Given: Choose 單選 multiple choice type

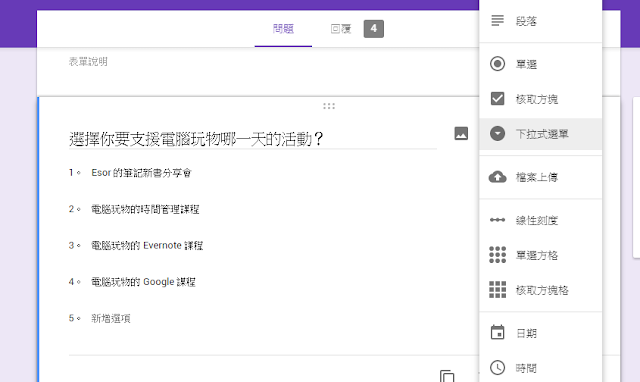Looking at the screenshot, I should coord(540,64).
